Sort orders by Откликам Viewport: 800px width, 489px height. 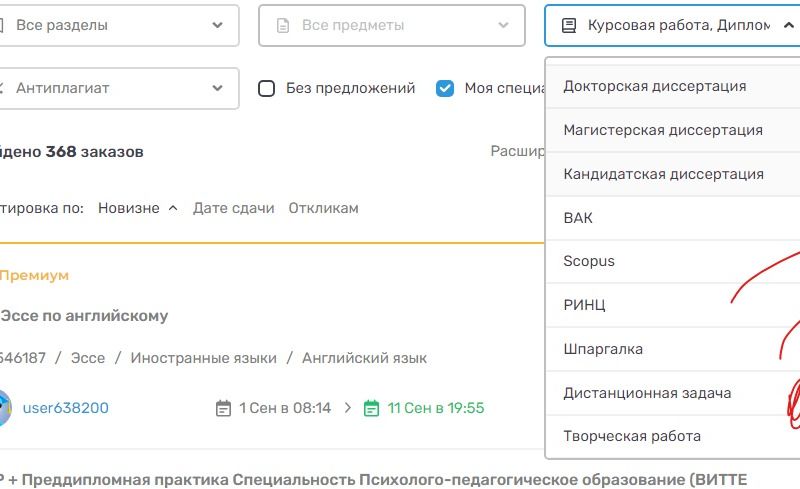[323, 208]
